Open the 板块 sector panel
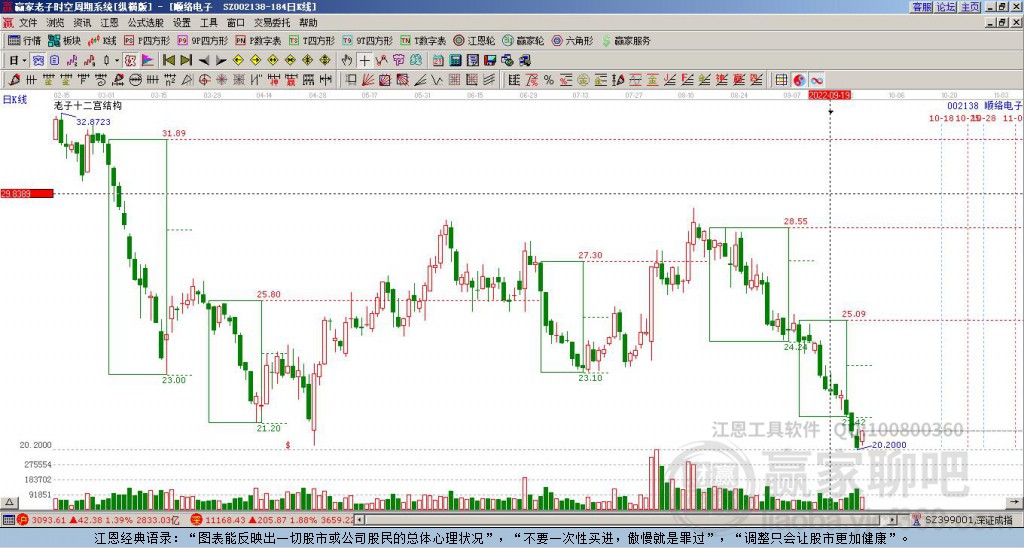The image size is (1024, 548). pyautogui.click(x=64, y=41)
